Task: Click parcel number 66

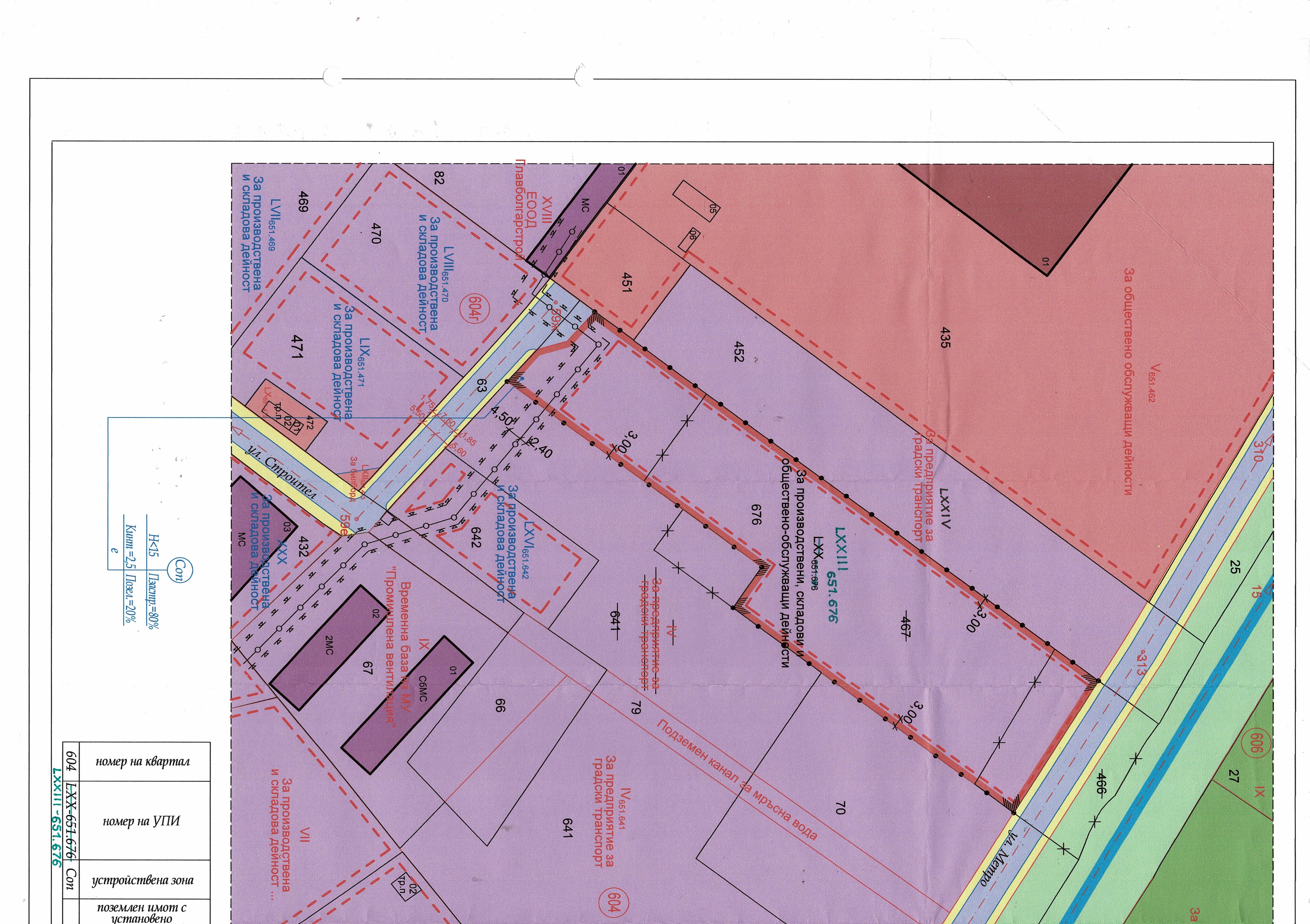Action: pos(500,706)
